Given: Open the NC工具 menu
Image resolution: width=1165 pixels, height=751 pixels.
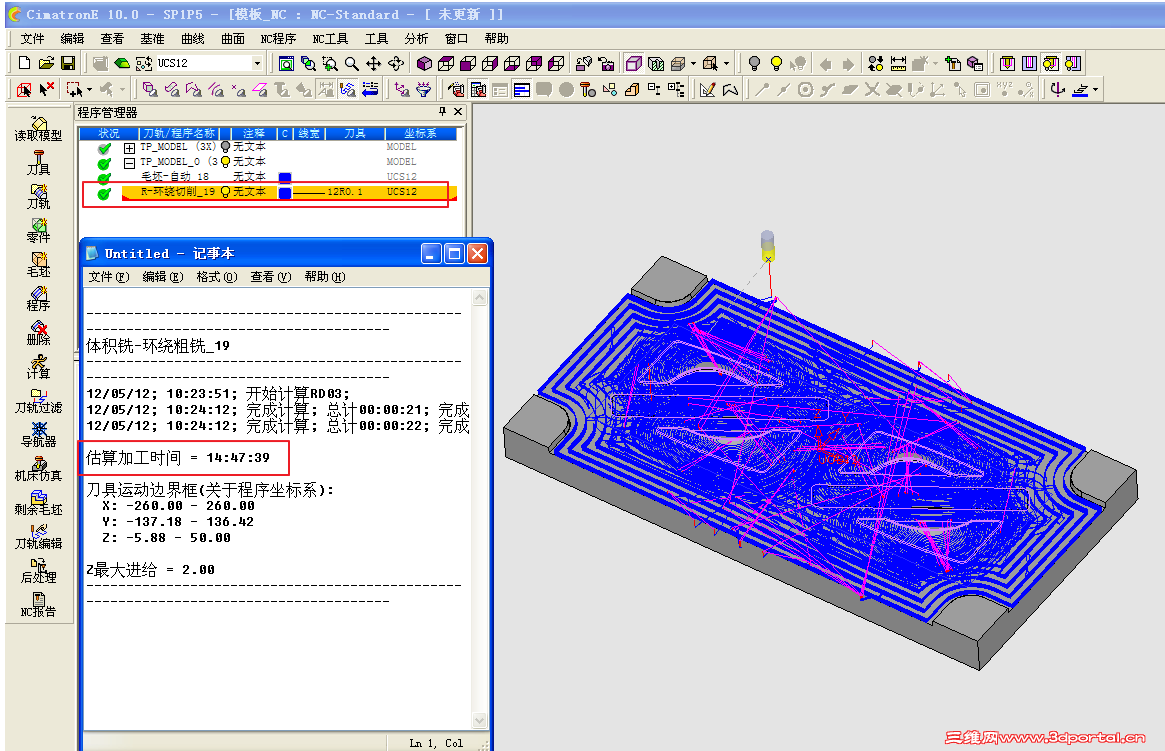Looking at the screenshot, I should pyautogui.click(x=330, y=39).
